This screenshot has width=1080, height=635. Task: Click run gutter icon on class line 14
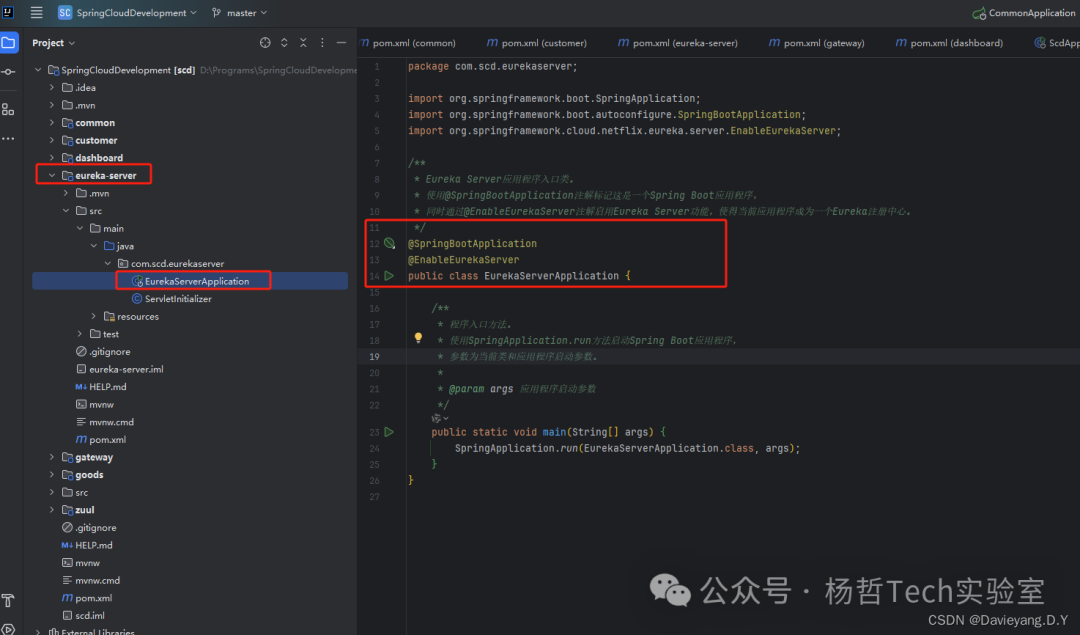click(389, 275)
